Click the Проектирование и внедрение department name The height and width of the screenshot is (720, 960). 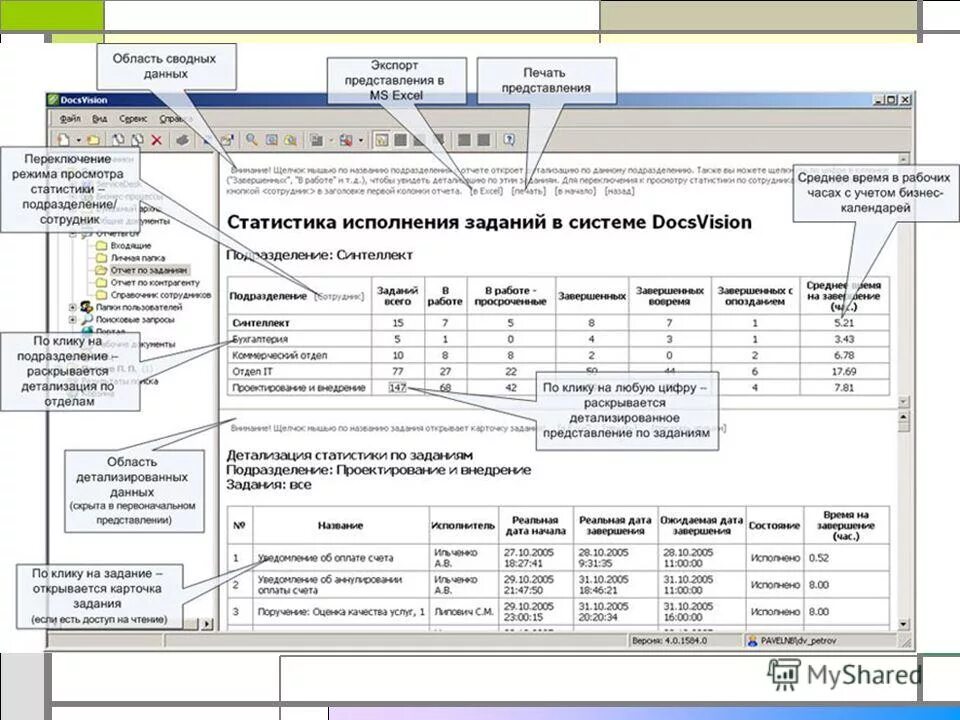tap(299, 388)
